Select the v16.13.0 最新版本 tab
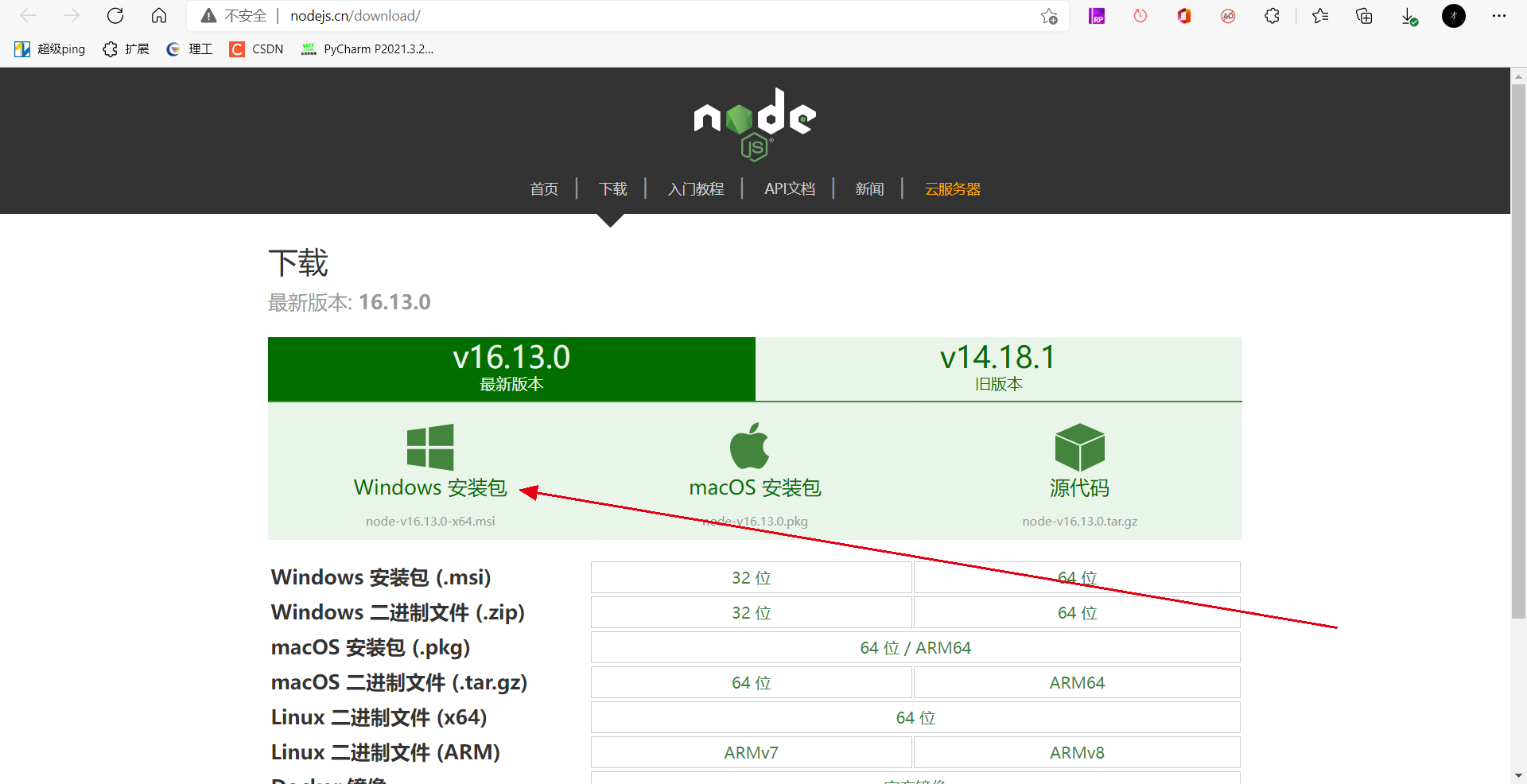Image resolution: width=1527 pixels, height=784 pixels. pos(511,369)
